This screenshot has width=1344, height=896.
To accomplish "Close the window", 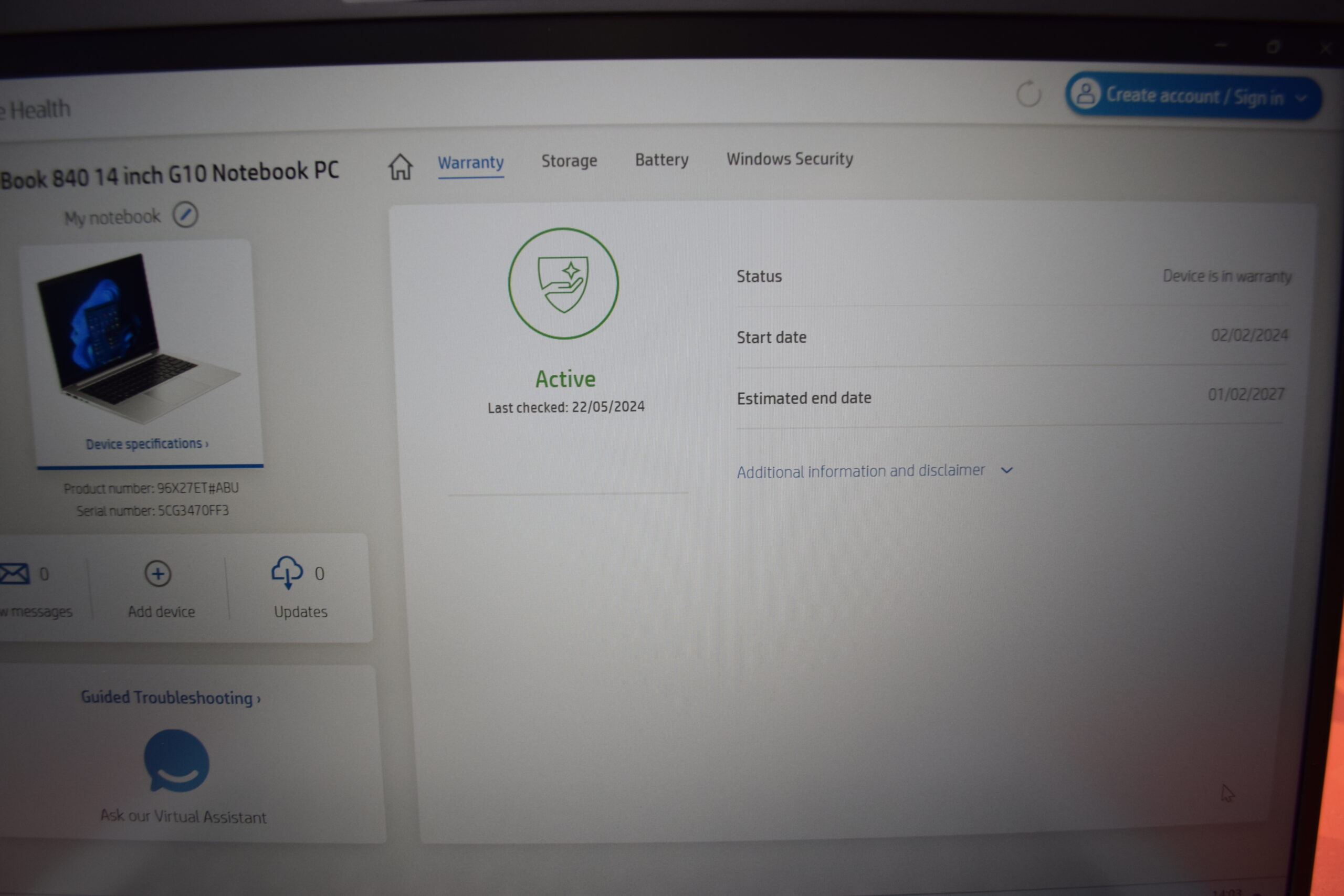I will pyautogui.click(x=1326, y=49).
